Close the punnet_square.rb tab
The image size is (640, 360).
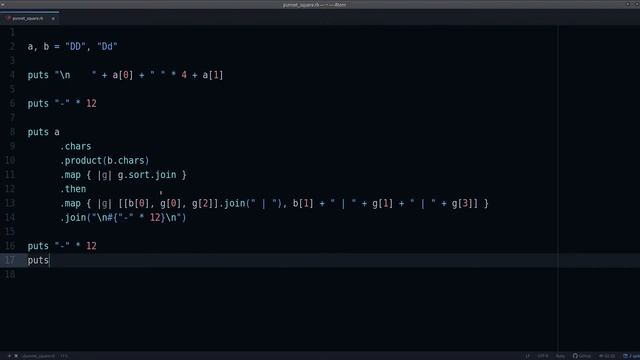(53, 19)
